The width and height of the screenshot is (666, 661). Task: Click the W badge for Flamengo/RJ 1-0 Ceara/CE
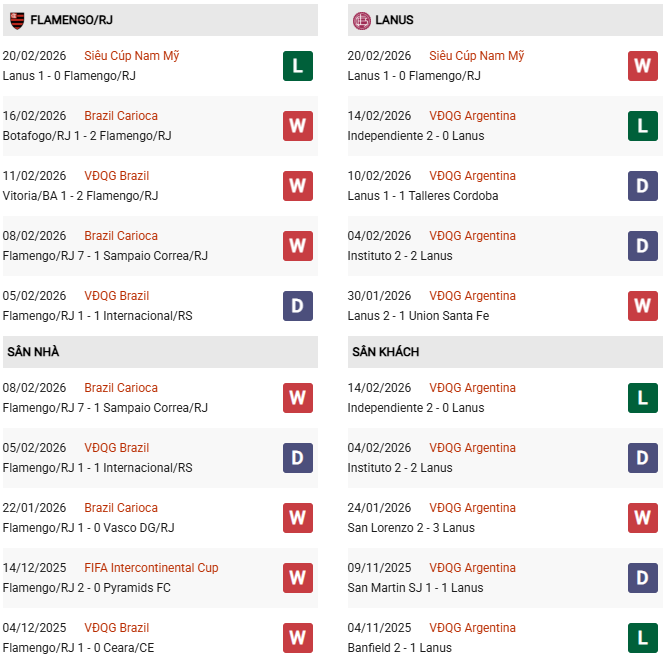[x=298, y=638]
